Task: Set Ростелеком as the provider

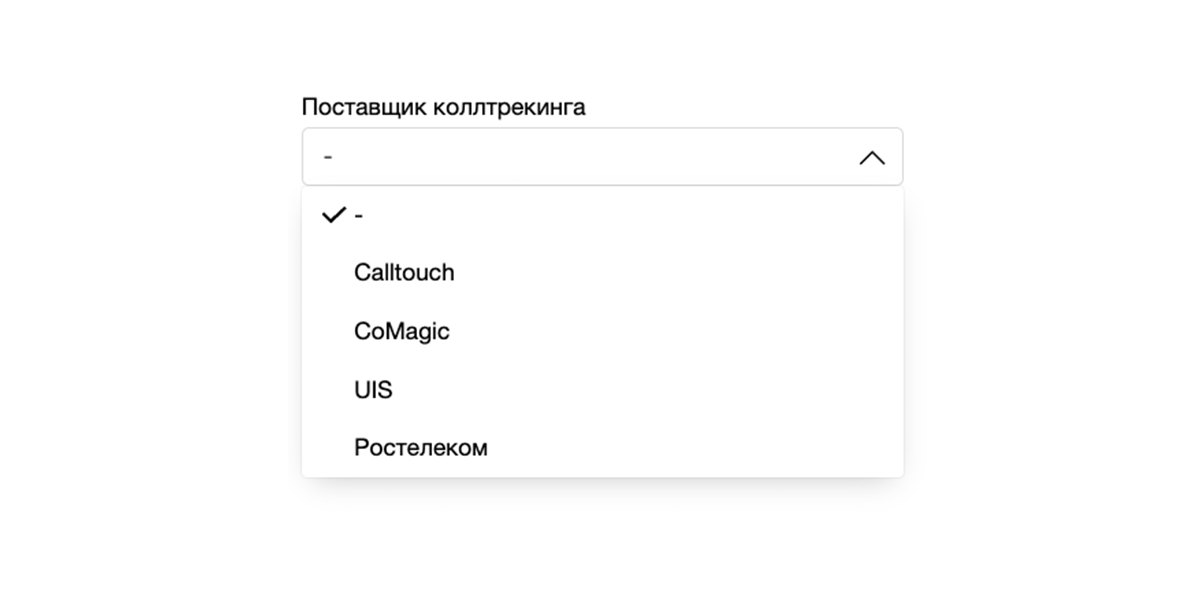Action: (421, 447)
